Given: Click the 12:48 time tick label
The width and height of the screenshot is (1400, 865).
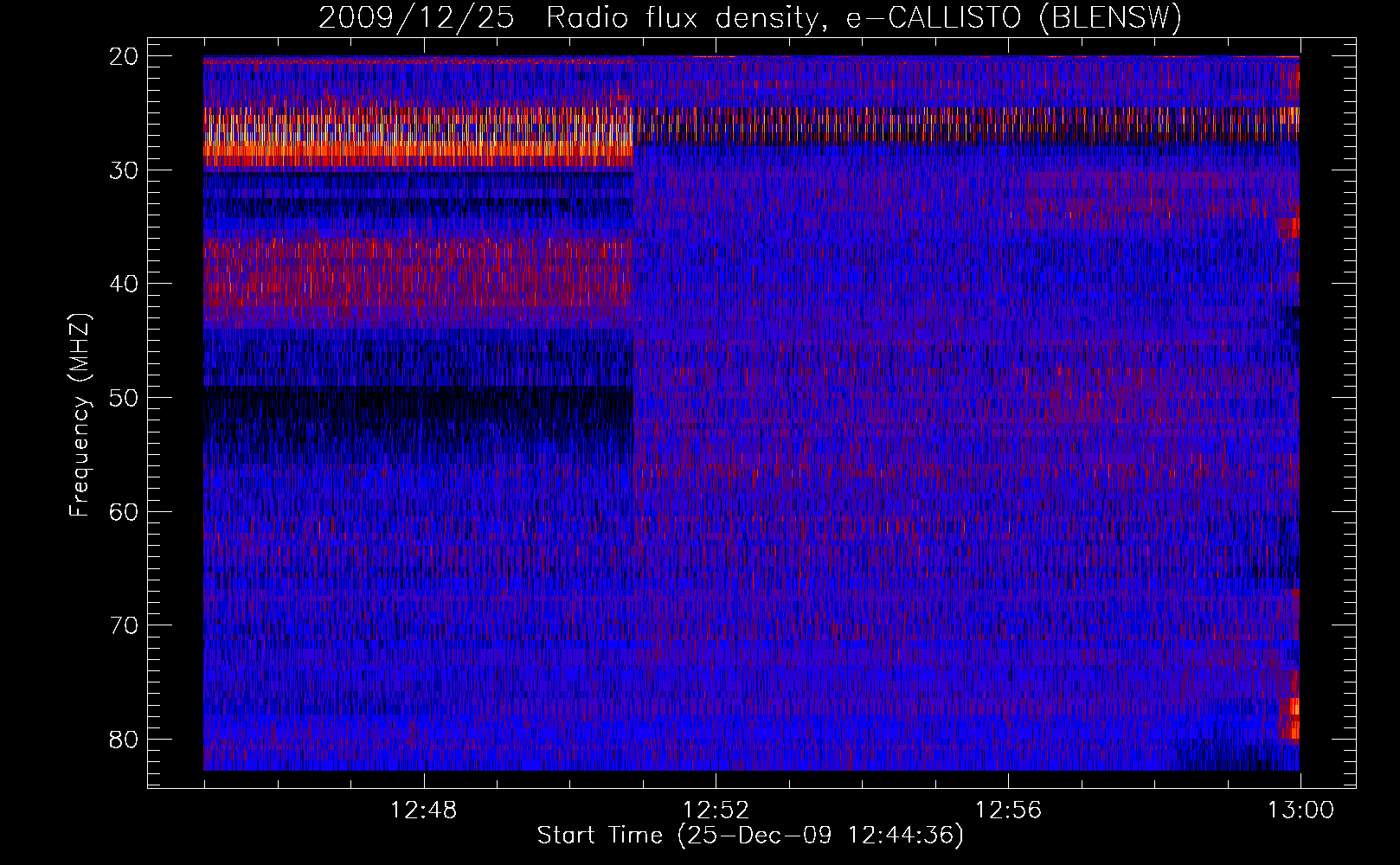Looking at the screenshot, I should coord(424,811).
